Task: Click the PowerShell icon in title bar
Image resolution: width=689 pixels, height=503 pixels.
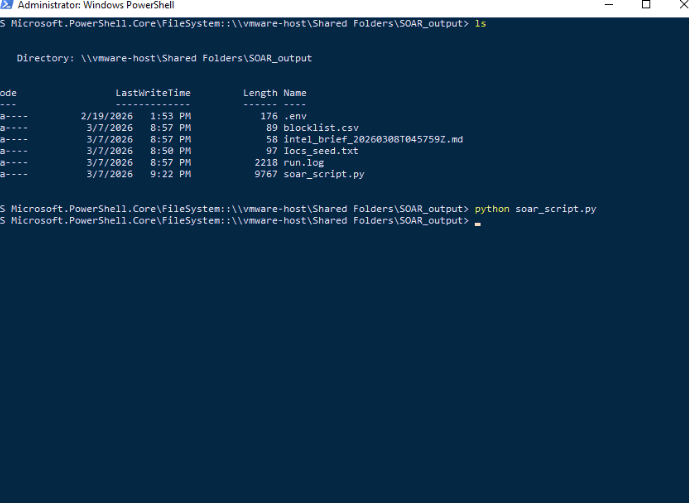Action: (6, 6)
